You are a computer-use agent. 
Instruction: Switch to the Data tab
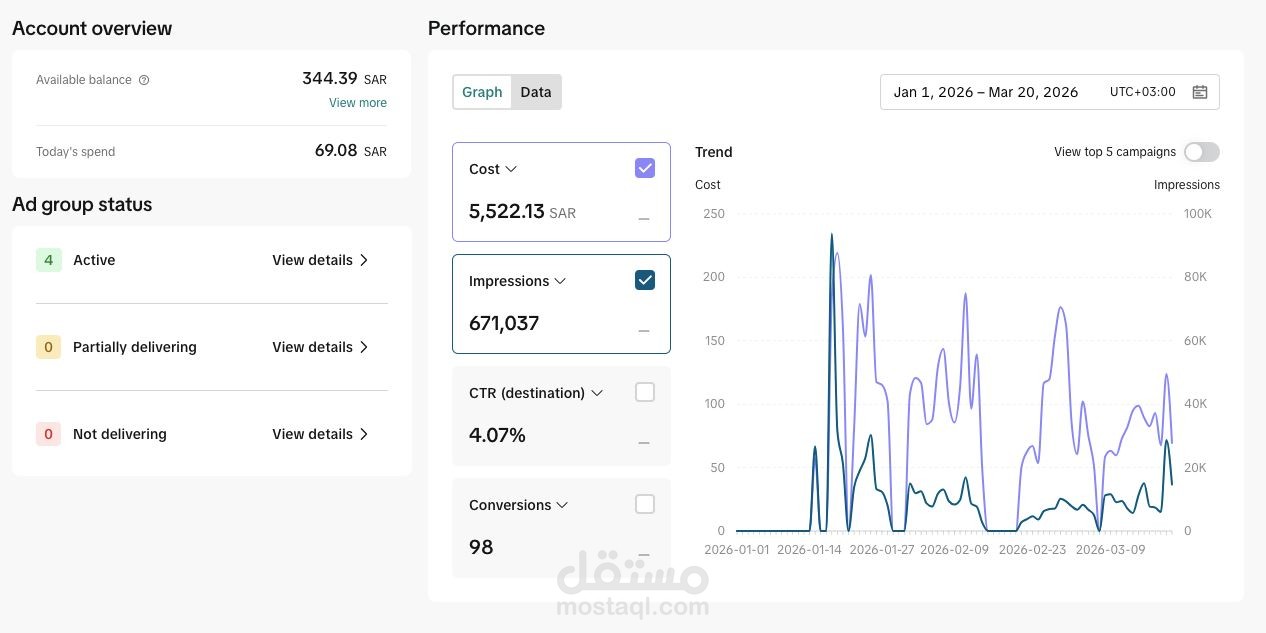coord(536,92)
